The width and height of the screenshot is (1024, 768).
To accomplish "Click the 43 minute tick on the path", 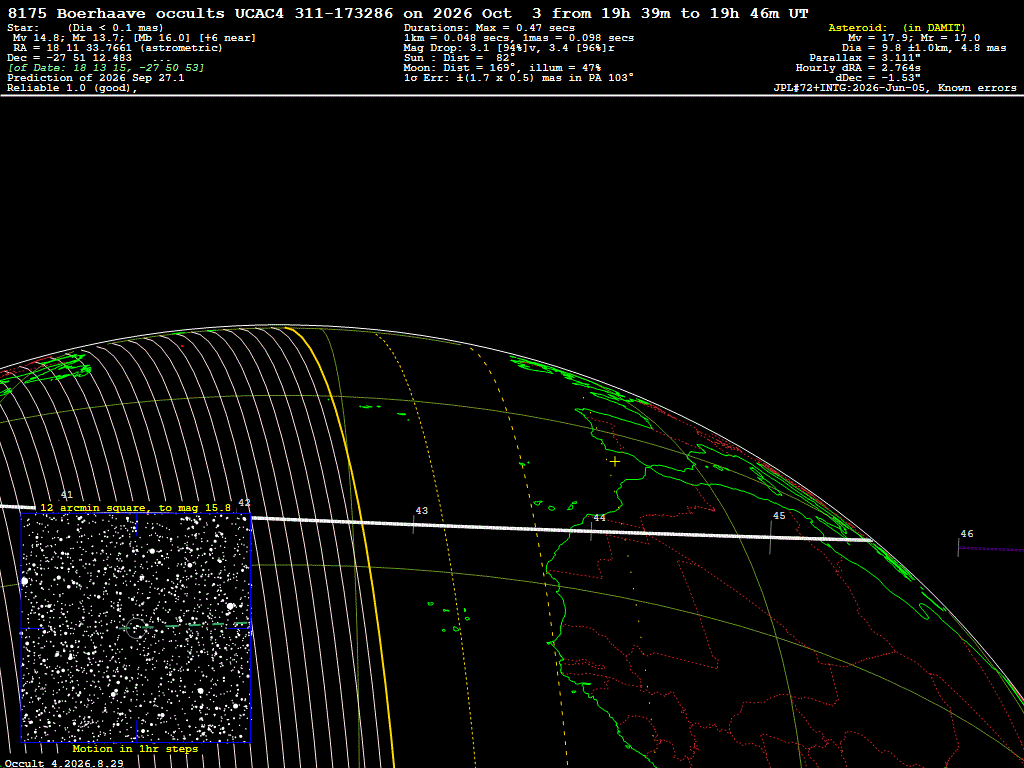I will coord(414,524).
